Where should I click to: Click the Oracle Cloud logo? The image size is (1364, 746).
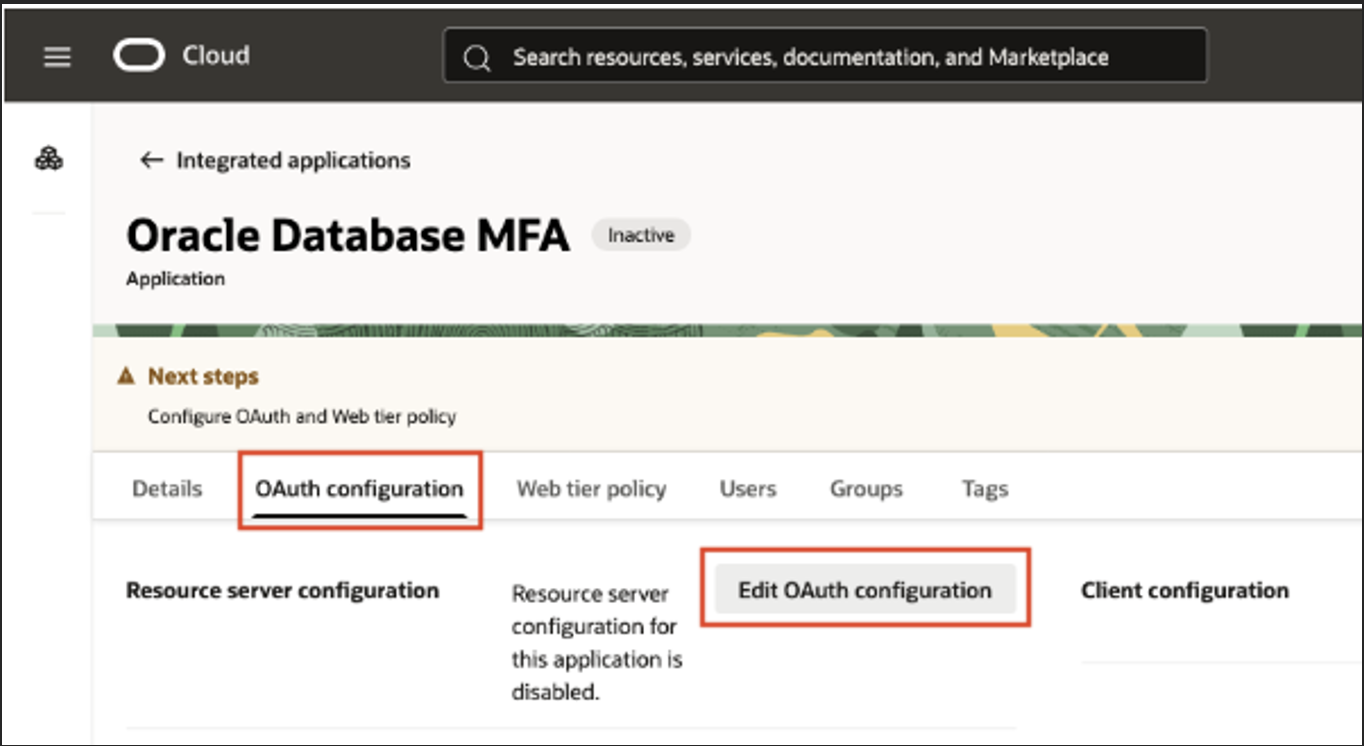point(140,55)
